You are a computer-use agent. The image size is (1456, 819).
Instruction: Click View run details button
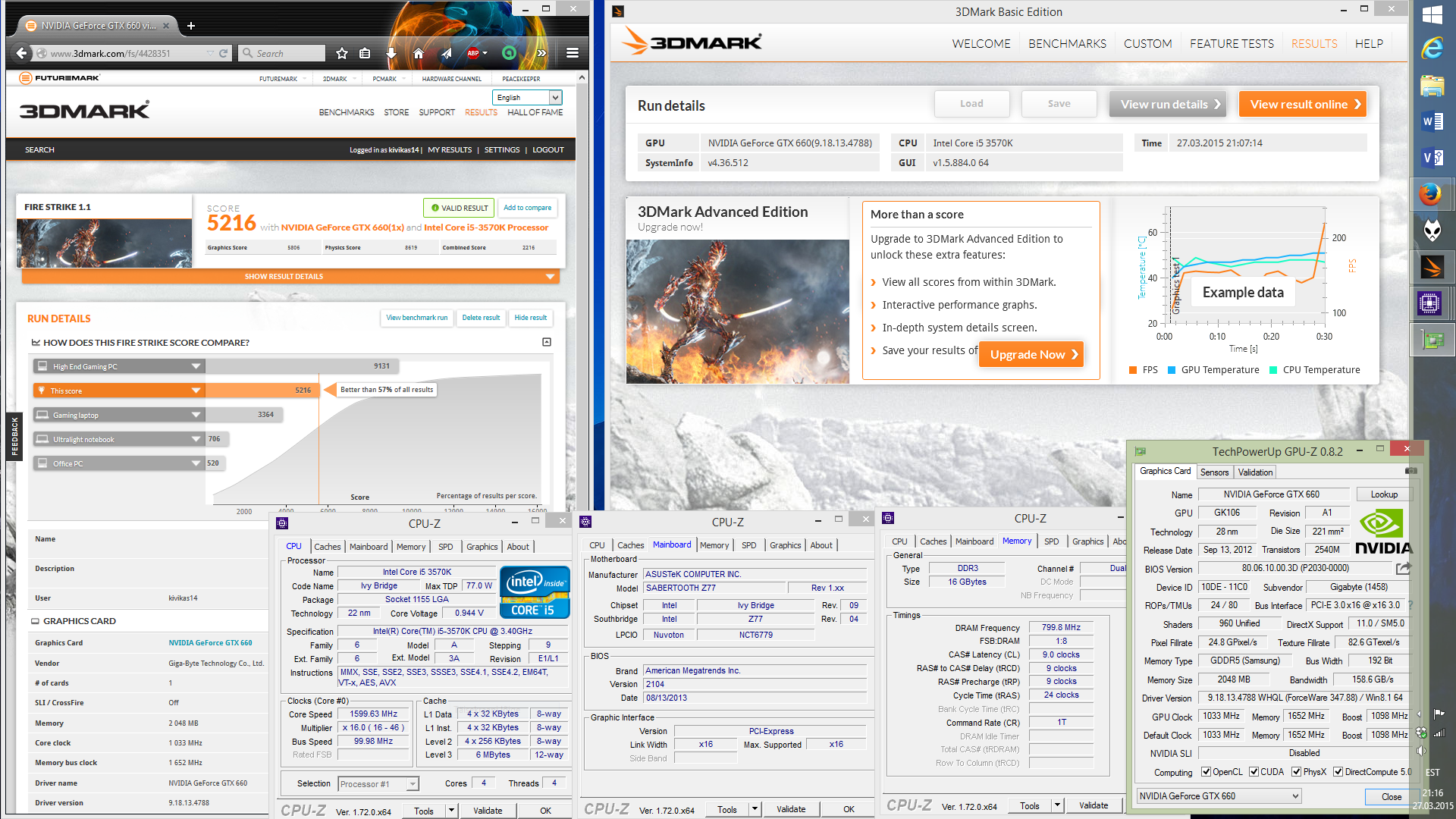pos(1169,105)
